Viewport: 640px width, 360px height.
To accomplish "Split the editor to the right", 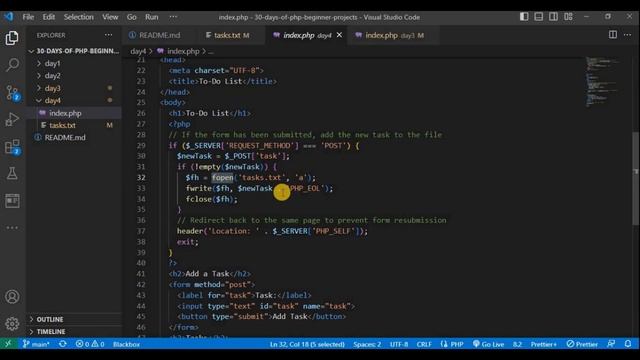I will tap(613, 35).
